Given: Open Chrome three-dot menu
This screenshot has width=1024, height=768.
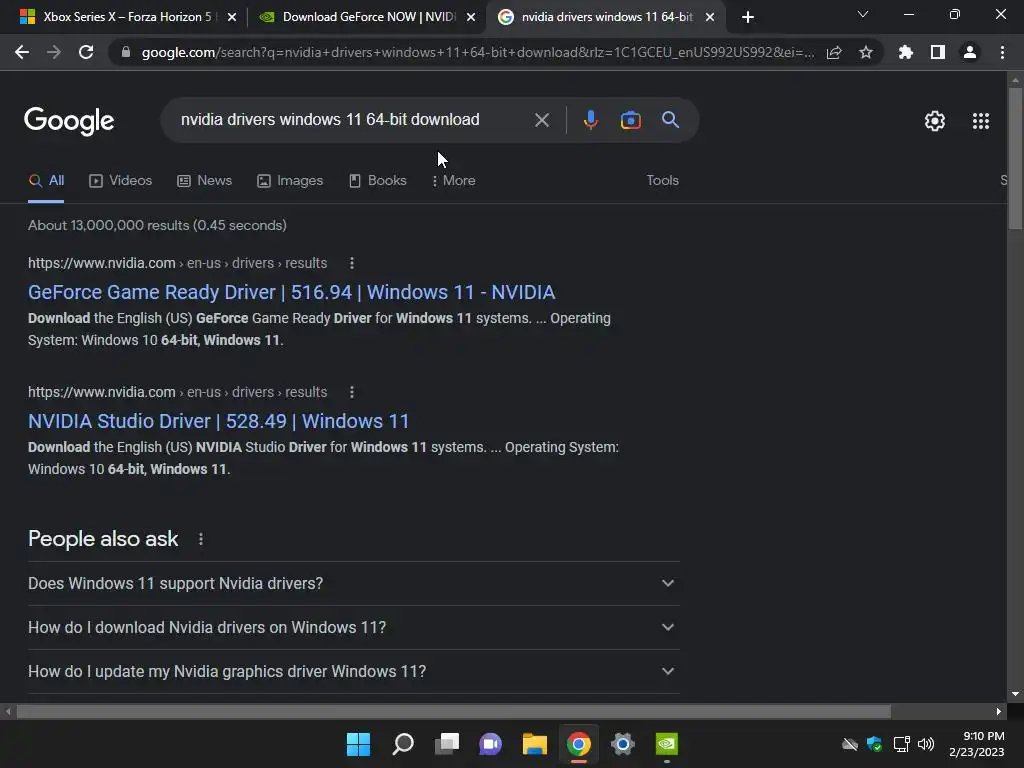Looking at the screenshot, I should 1002,52.
